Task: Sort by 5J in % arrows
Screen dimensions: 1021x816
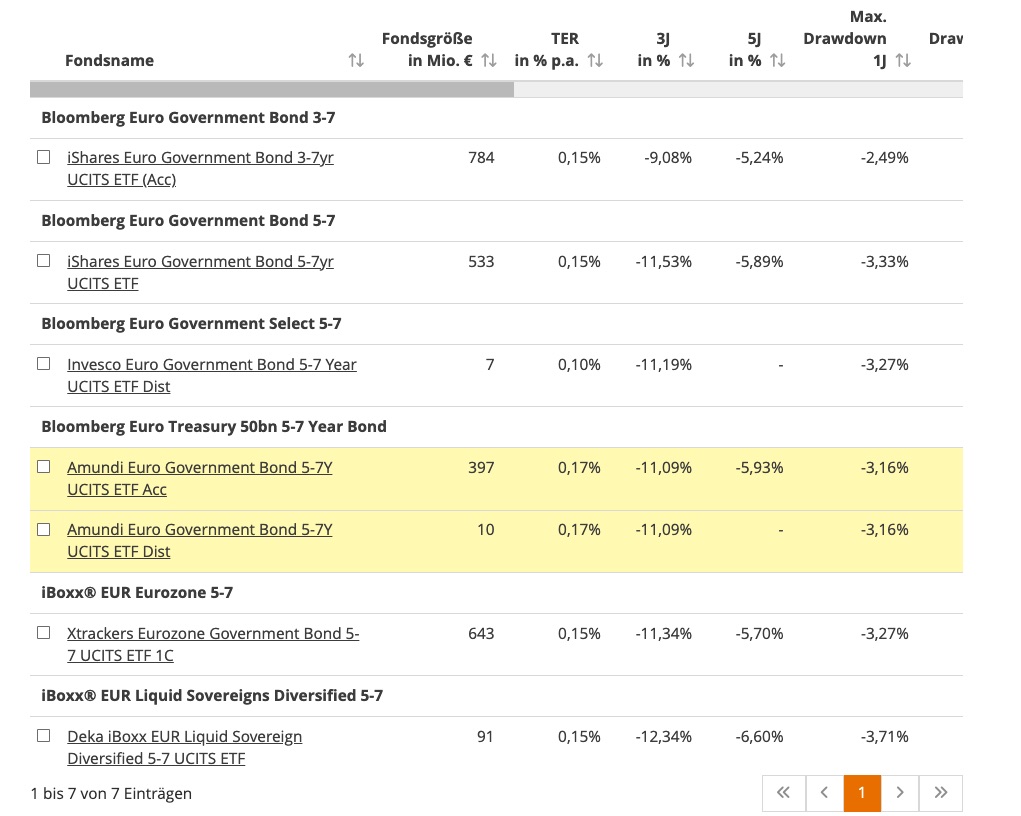Action: 777,61
